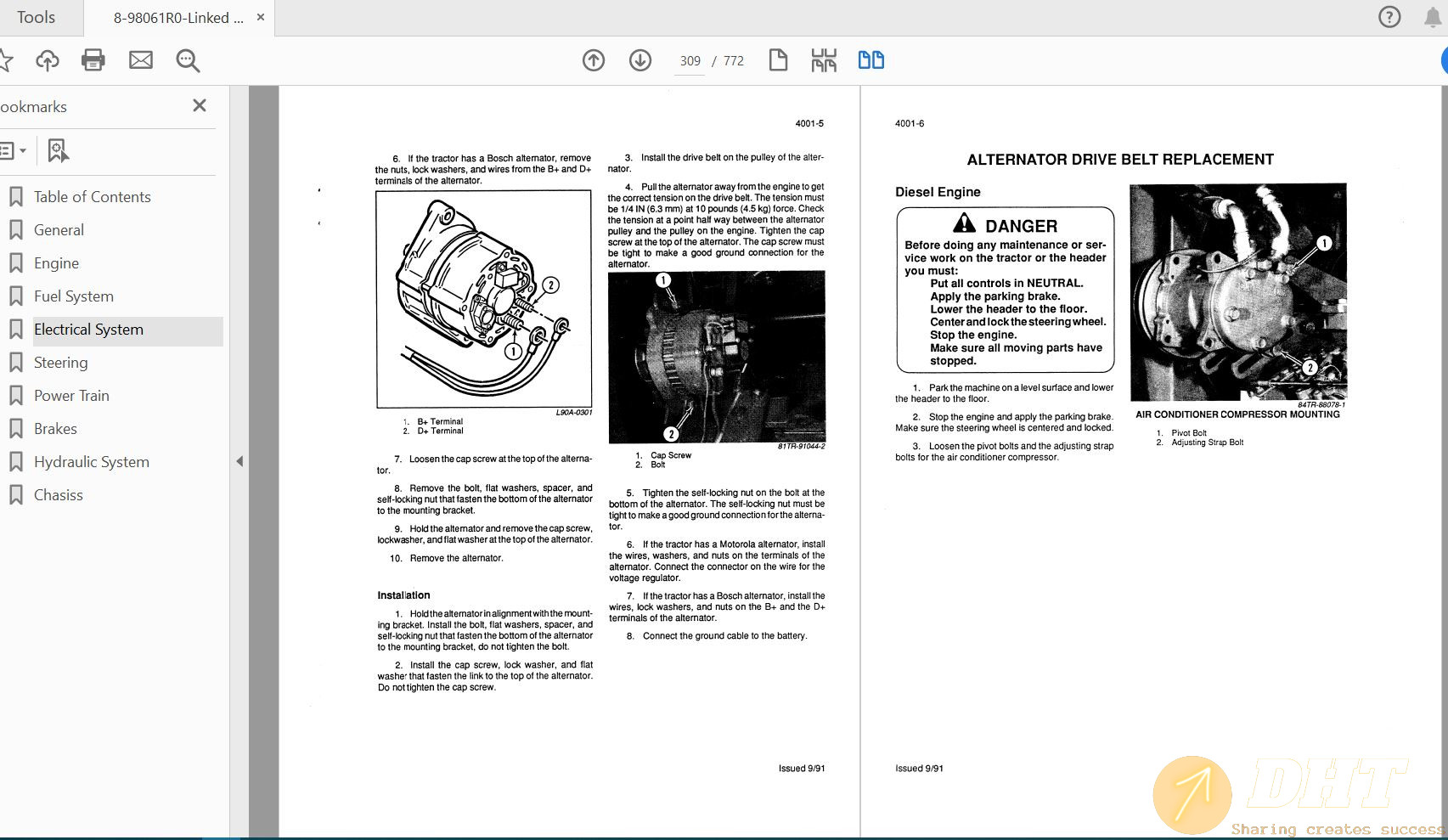This screenshot has width=1448, height=840.
Task: Close the bookmarks panel
Action: tap(200, 105)
